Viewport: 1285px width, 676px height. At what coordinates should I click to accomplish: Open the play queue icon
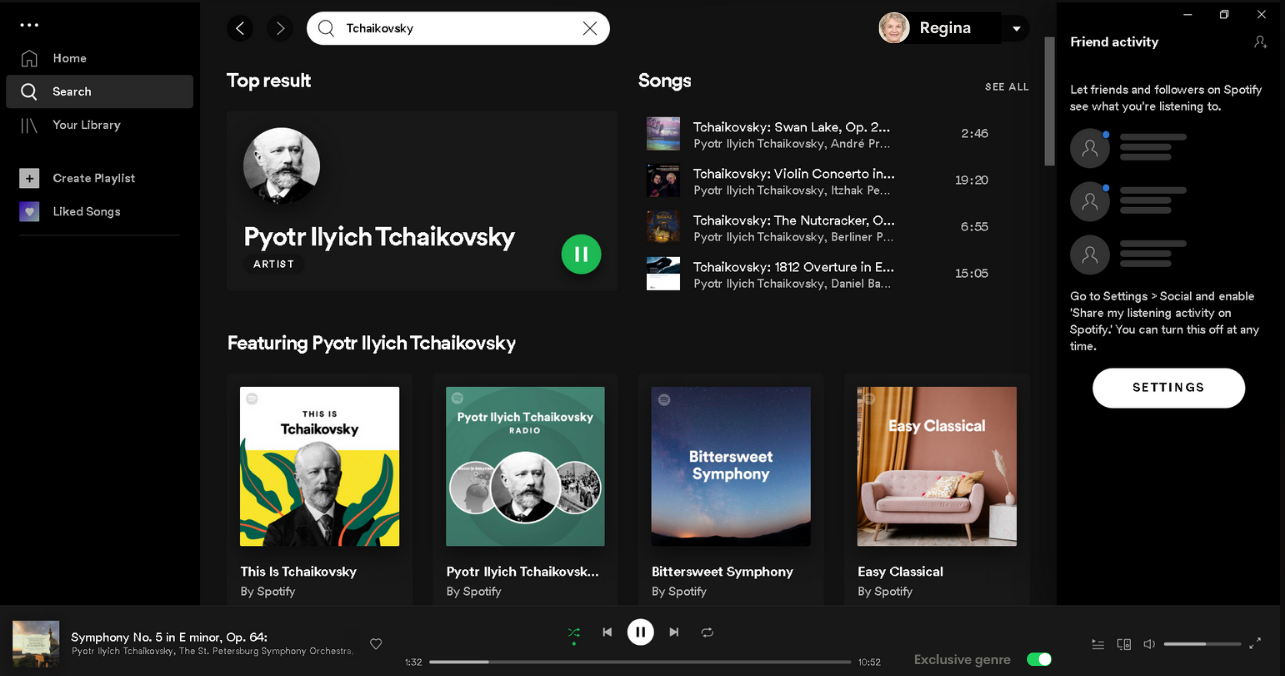1098,644
